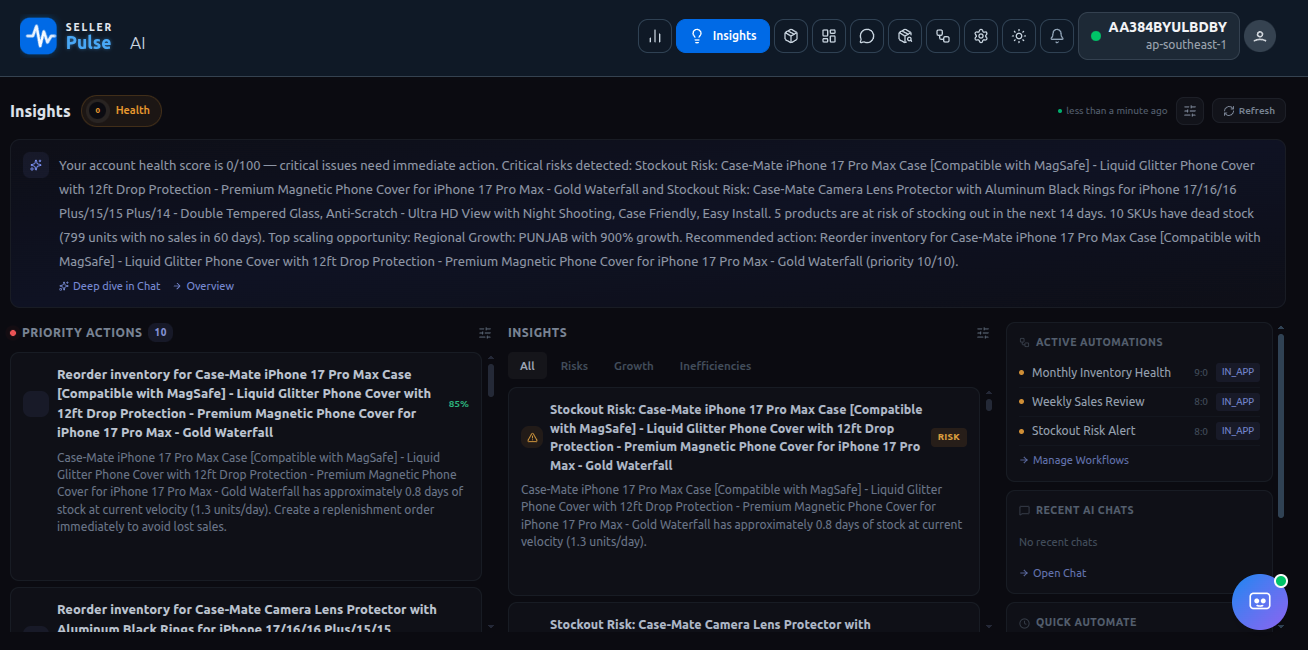The image size is (1308, 650).
Task: Open the grid dashboard icon in navbar
Action: pos(829,36)
